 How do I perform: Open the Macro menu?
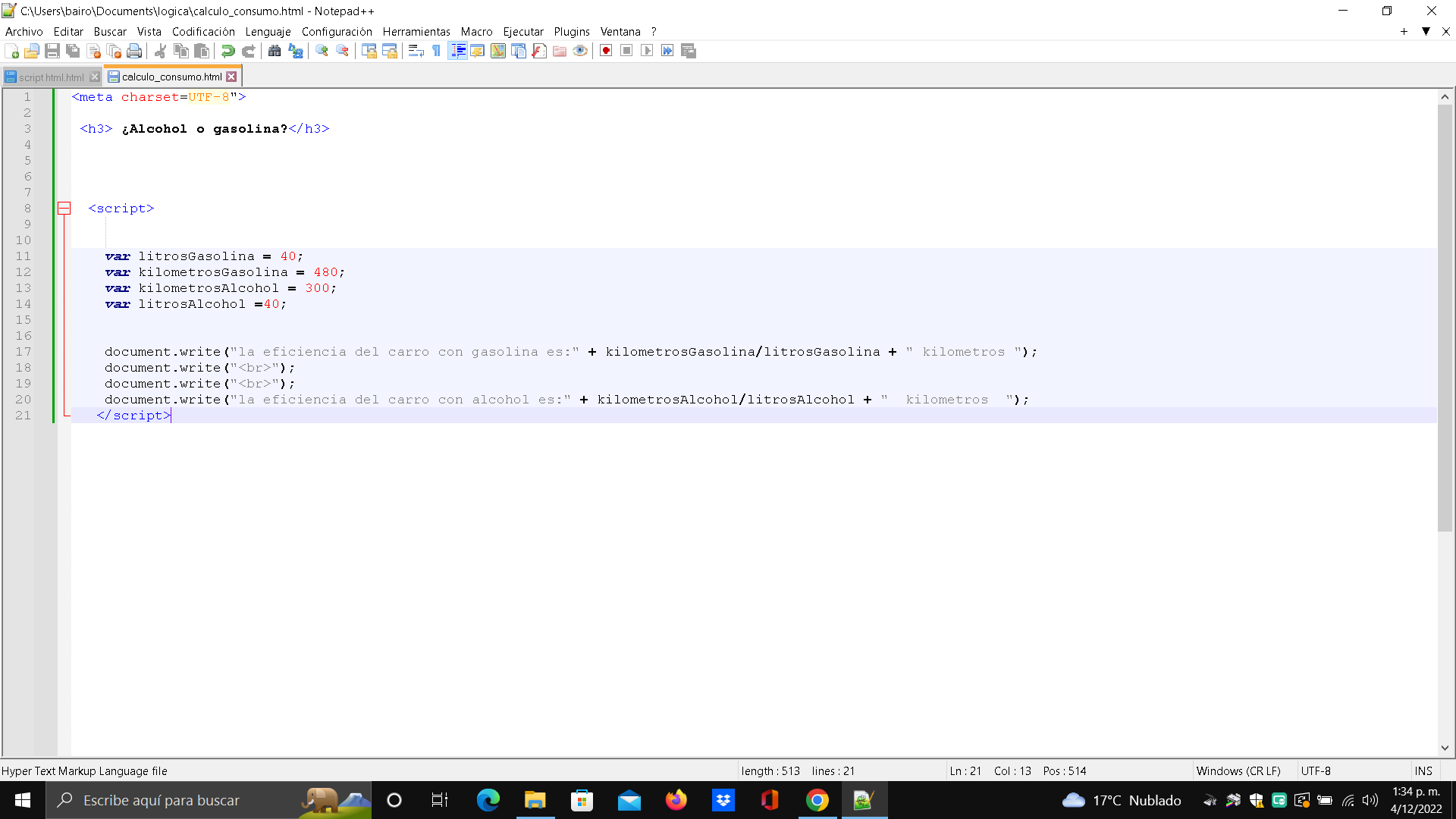point(476,32)
